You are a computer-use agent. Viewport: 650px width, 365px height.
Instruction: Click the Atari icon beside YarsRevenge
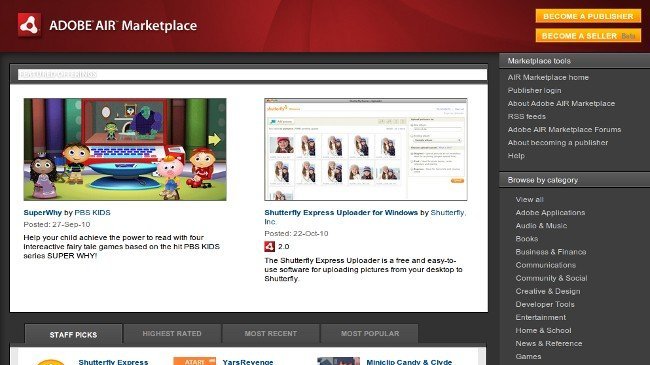click(x=194, y=361)
